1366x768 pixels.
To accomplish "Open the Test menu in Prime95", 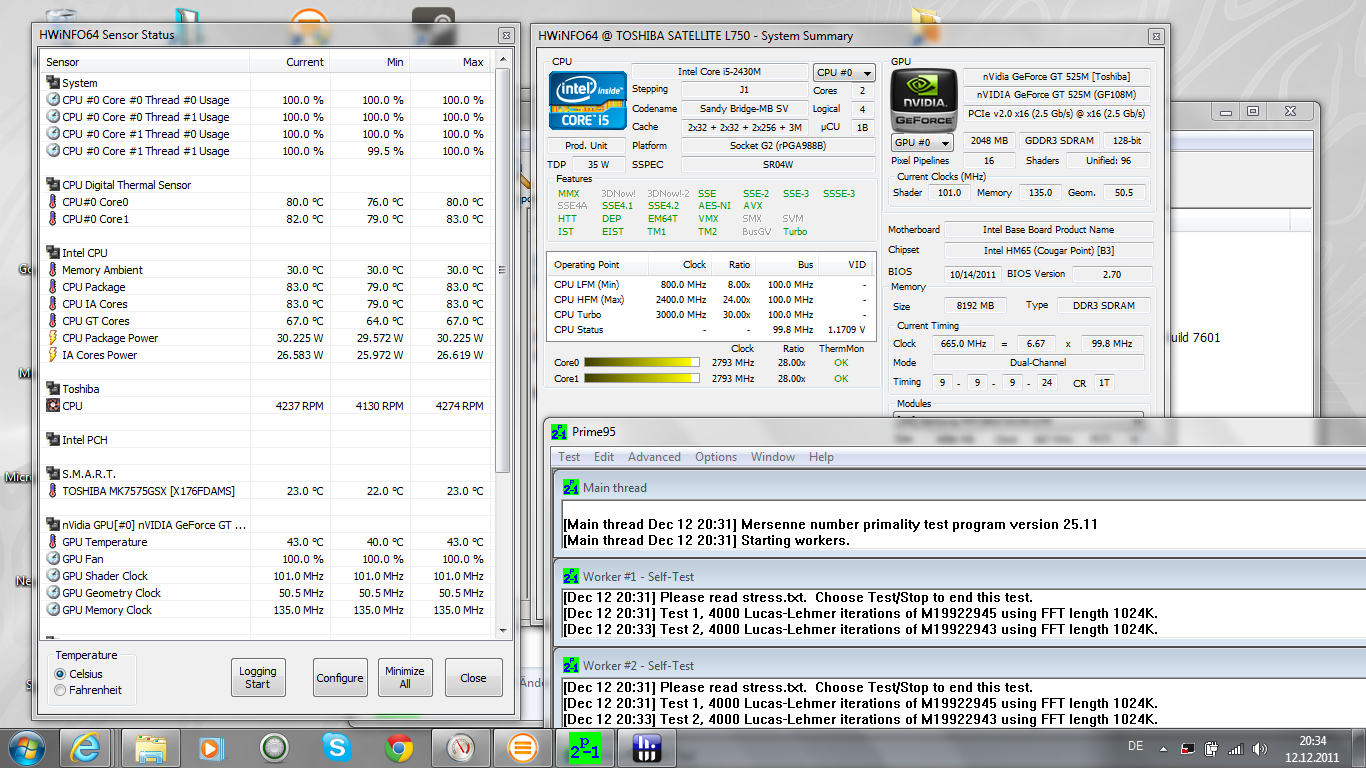I will click(x=569, y=457).
